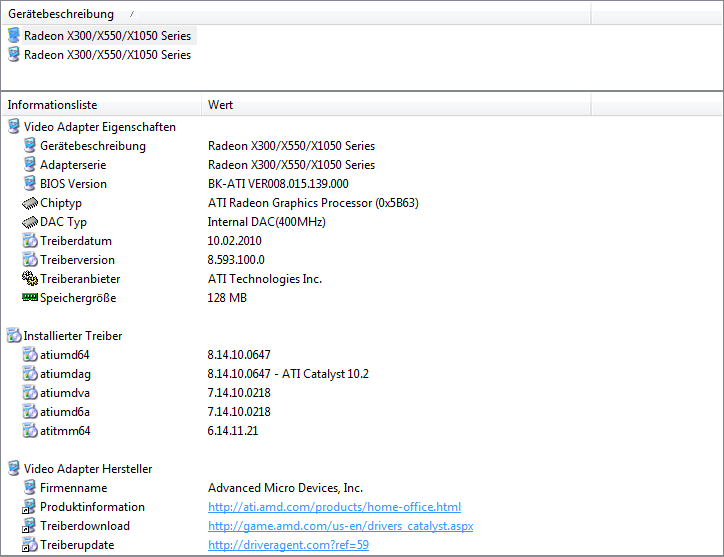
Task: Select the Treiberdownload label
Action: click(85, 526)
